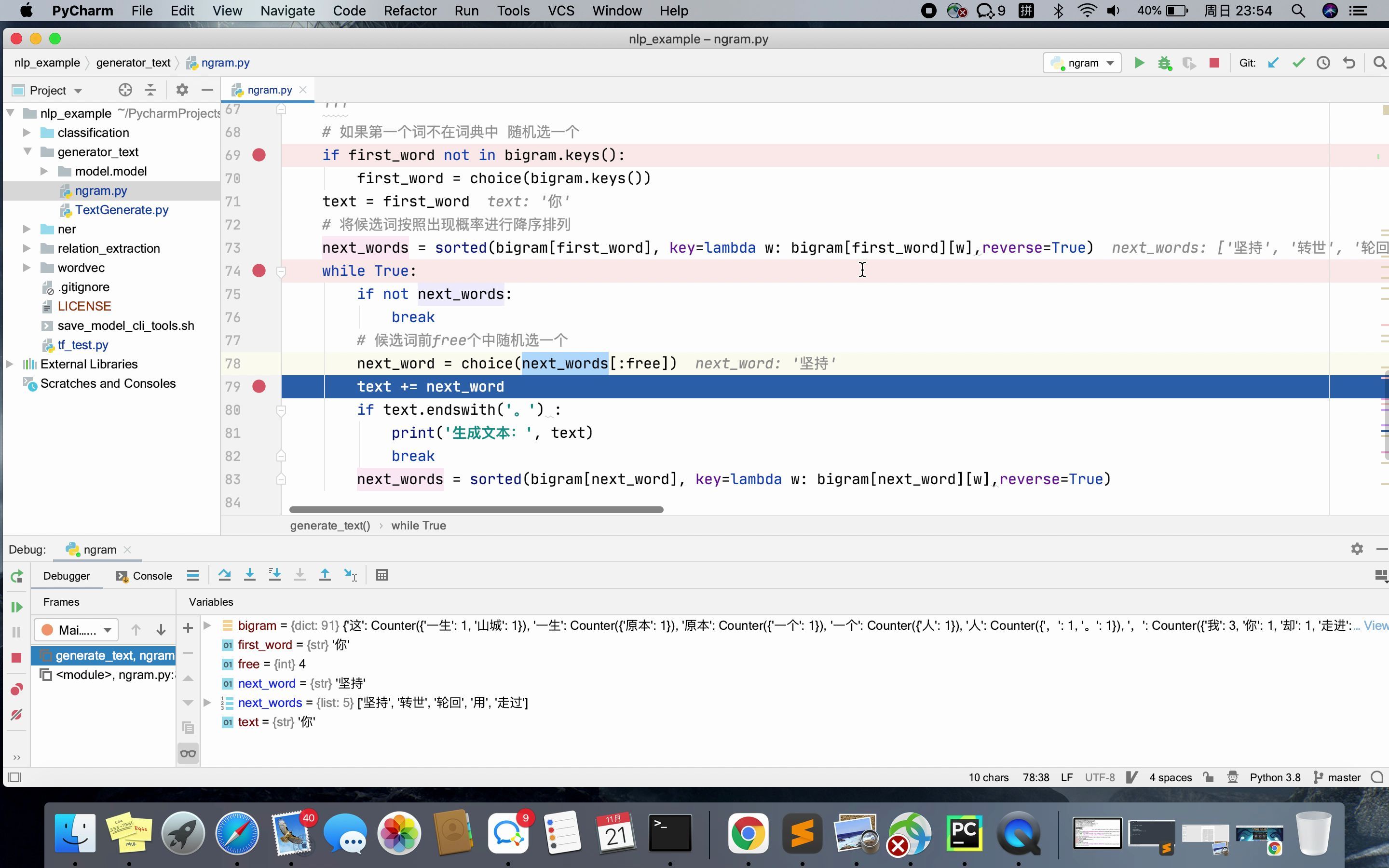Open the ngram run configuration dropdown
The image size is (1389, 868).
click(x=1082, y=63)
